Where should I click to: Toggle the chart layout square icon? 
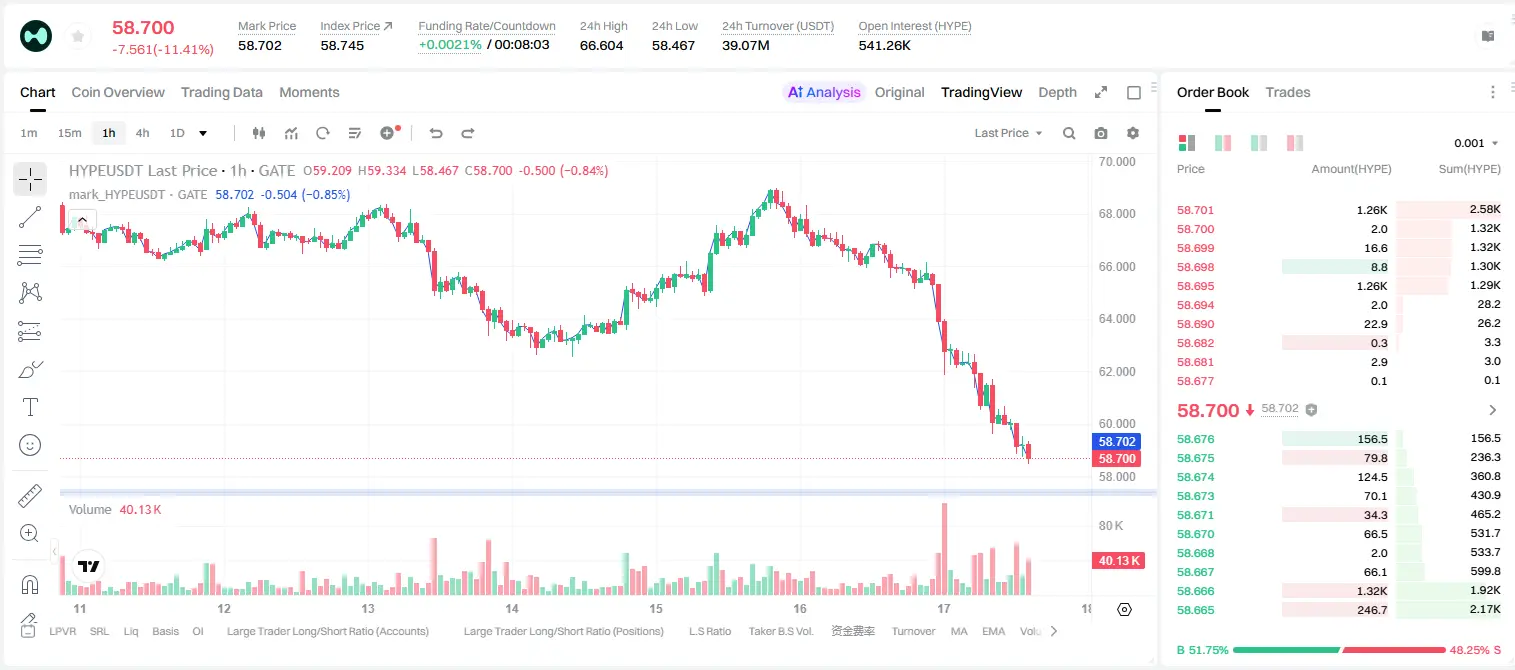coord(1134,92)
